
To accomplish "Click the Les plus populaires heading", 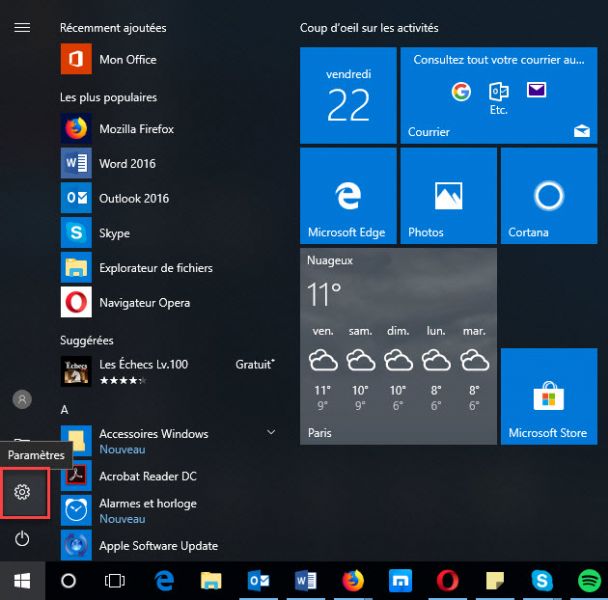I will (x=109, y=97).
